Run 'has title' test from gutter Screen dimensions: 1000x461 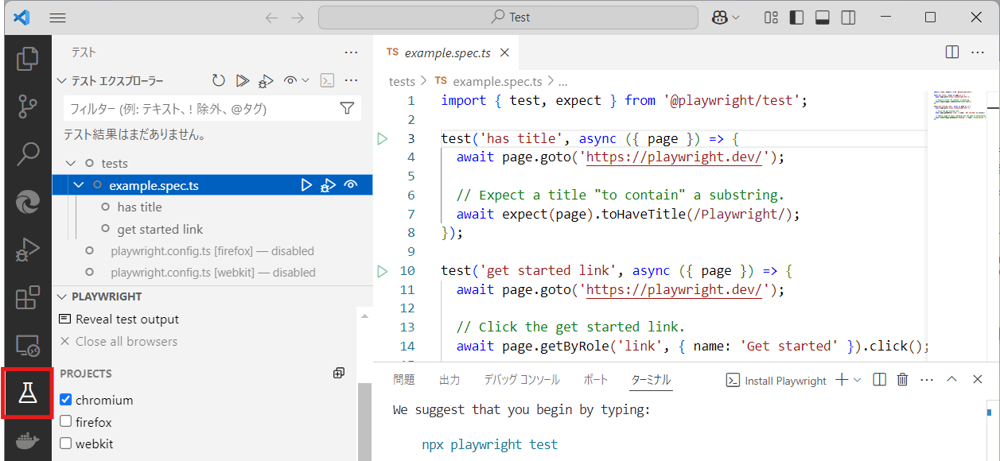coord(382,138)
